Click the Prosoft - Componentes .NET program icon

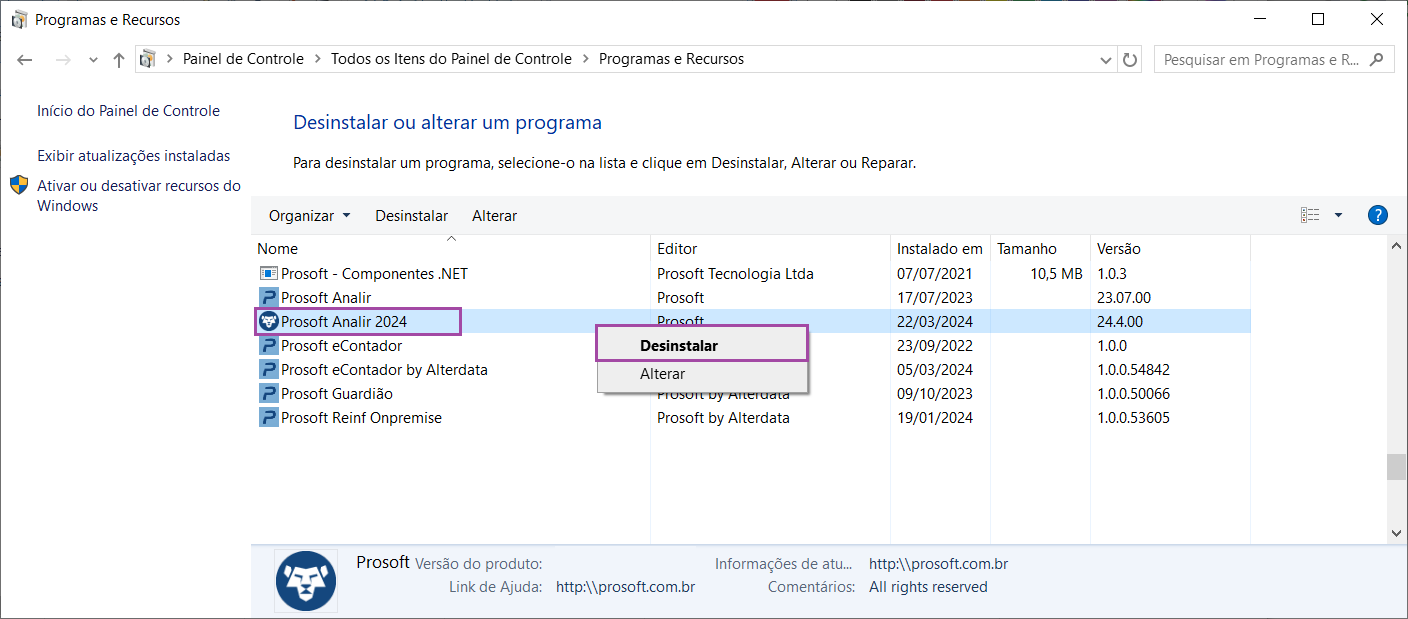(x=268, y=274)
